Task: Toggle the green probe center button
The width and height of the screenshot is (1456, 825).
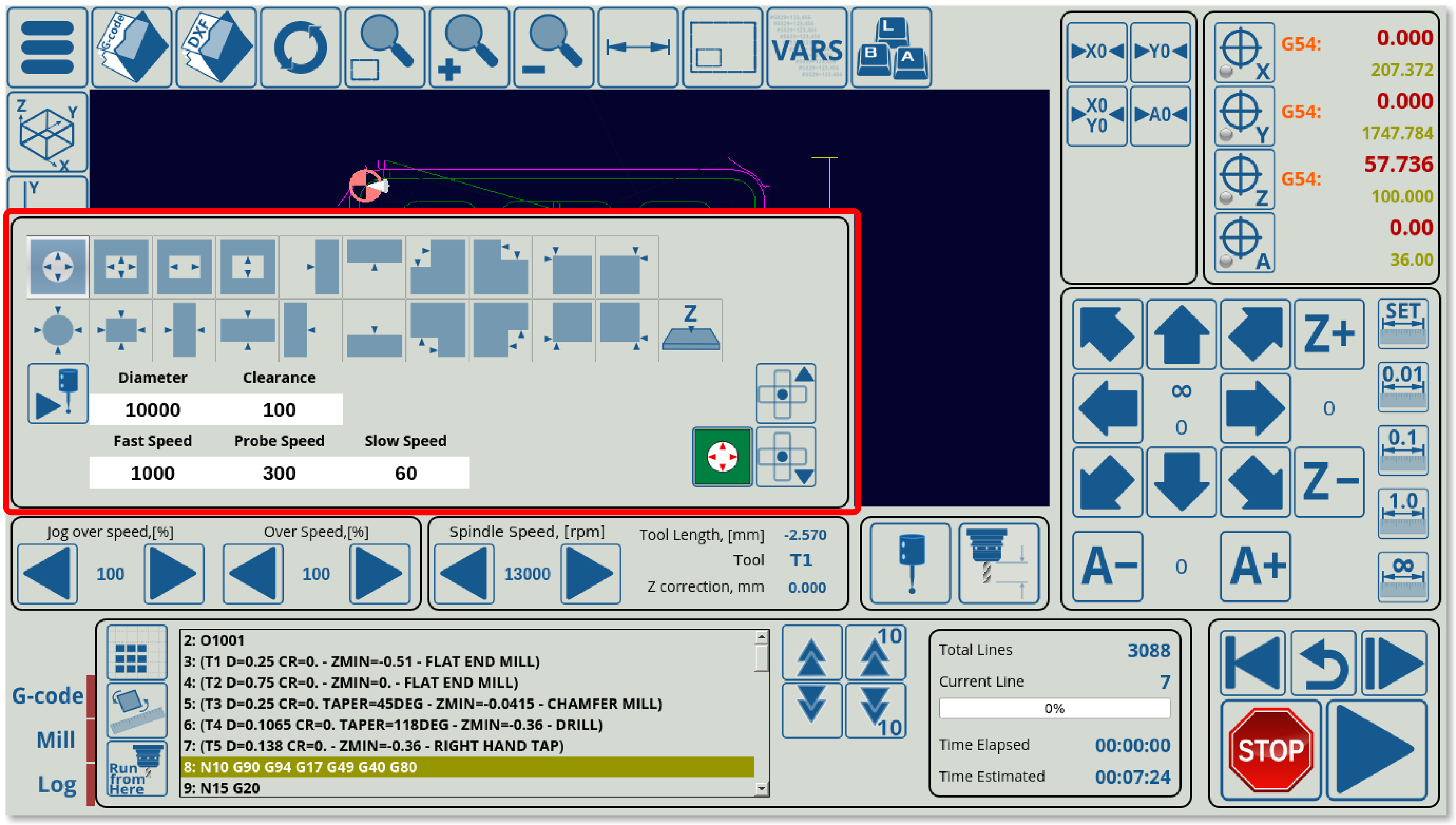Action: tap(722, 457)
